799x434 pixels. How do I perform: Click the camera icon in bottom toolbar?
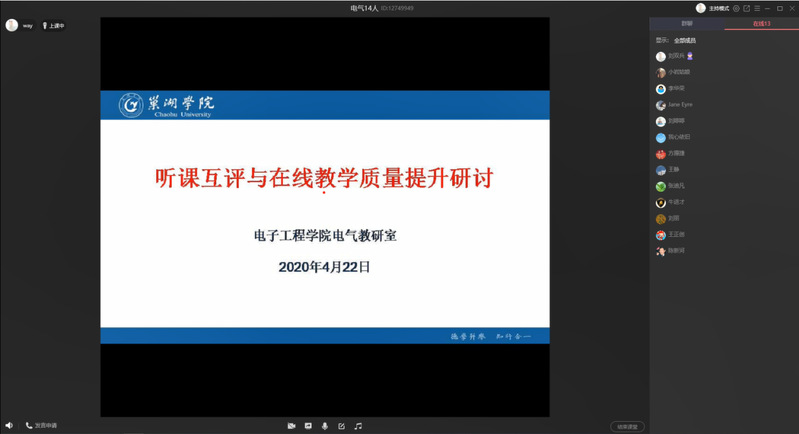click(x=291, y=426)
